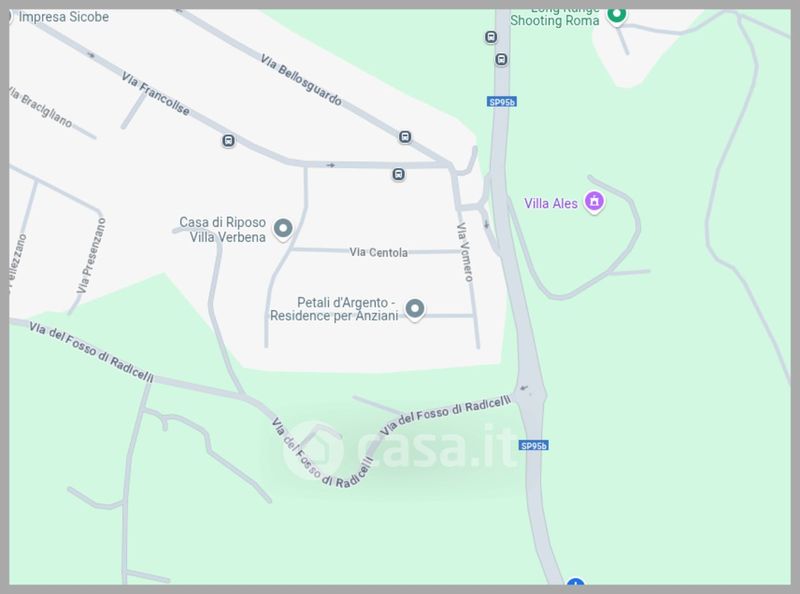800x594 pixels.
Task: Click the Petali d'Argento residence pin
Action: (x=415, y=309)
